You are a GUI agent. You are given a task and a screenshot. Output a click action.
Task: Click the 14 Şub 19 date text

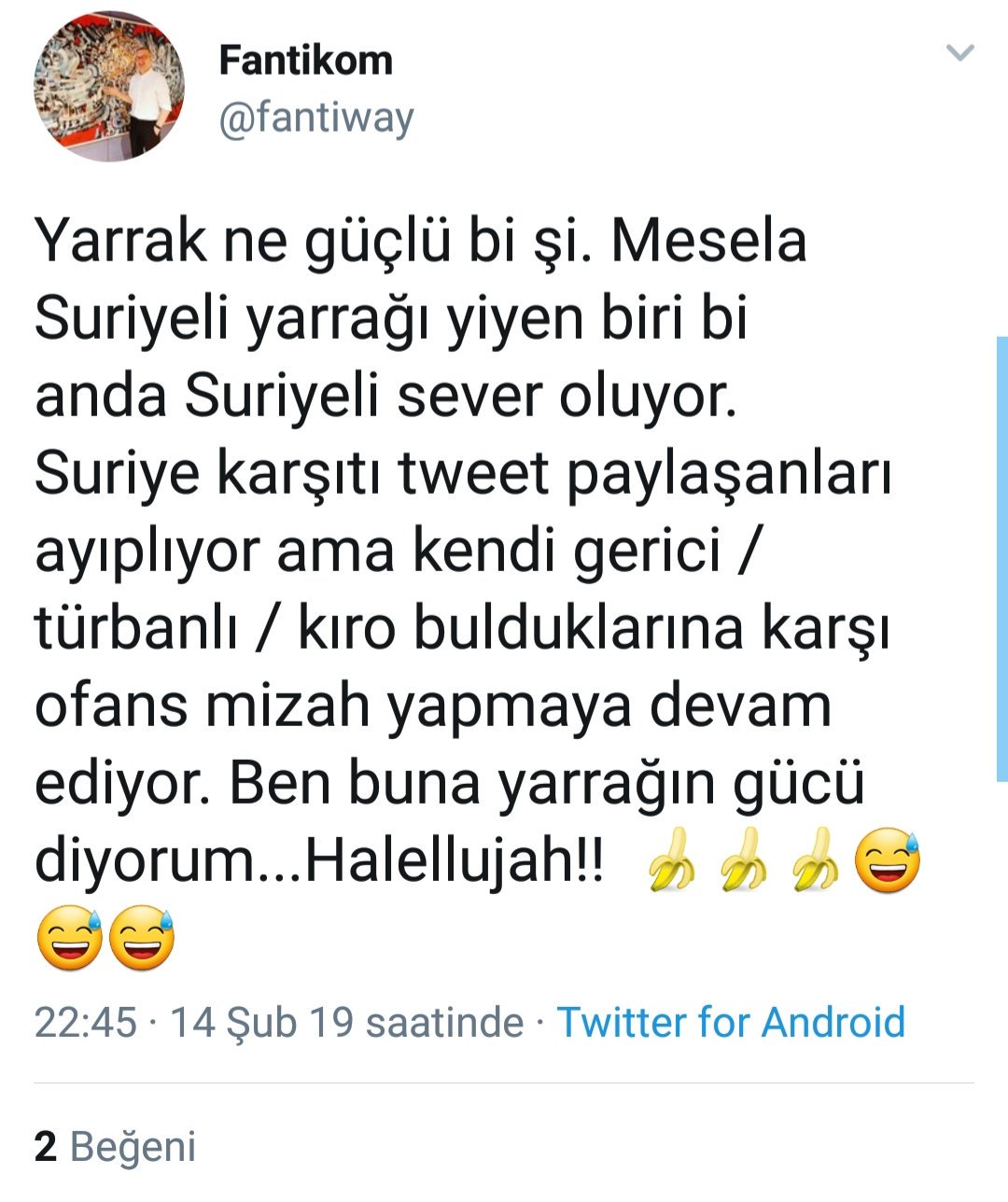(262, 1022)
